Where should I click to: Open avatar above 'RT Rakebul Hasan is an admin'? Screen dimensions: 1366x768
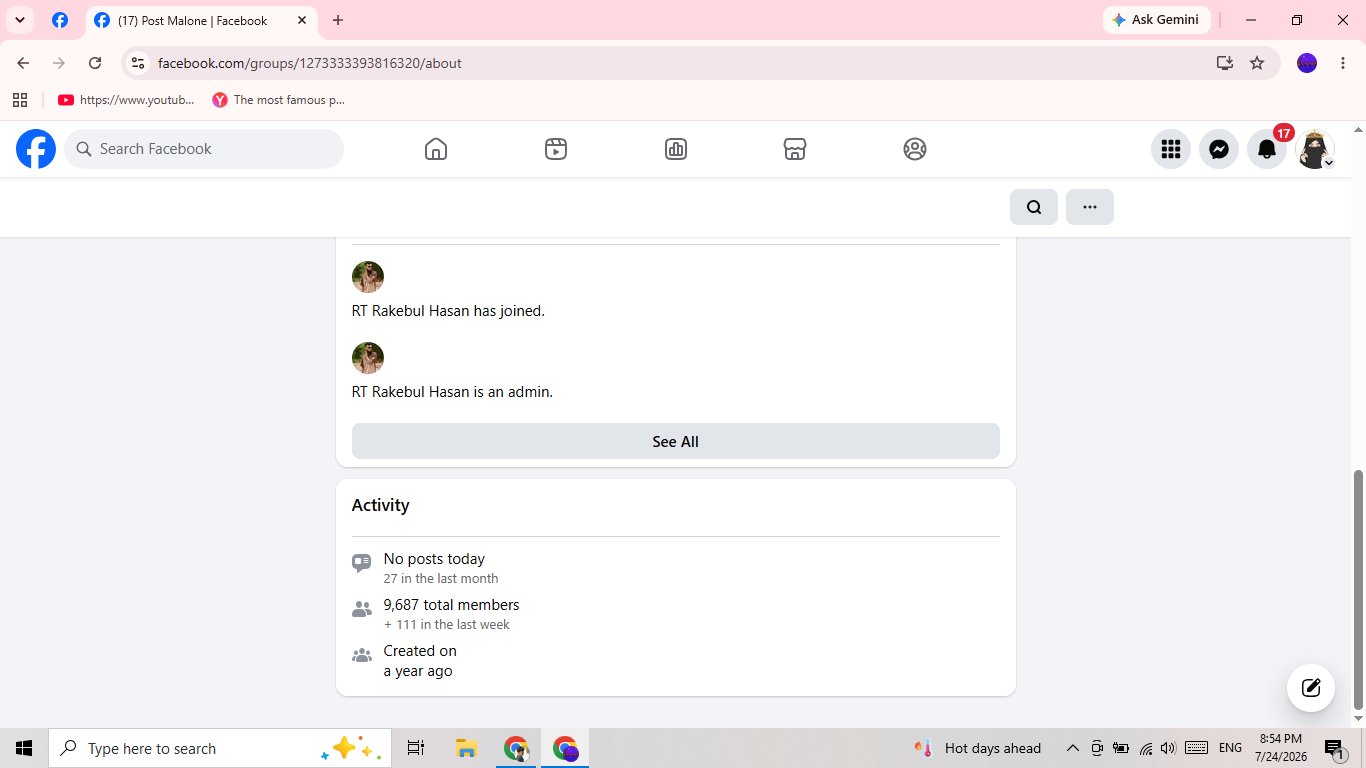tap(368, 358)
